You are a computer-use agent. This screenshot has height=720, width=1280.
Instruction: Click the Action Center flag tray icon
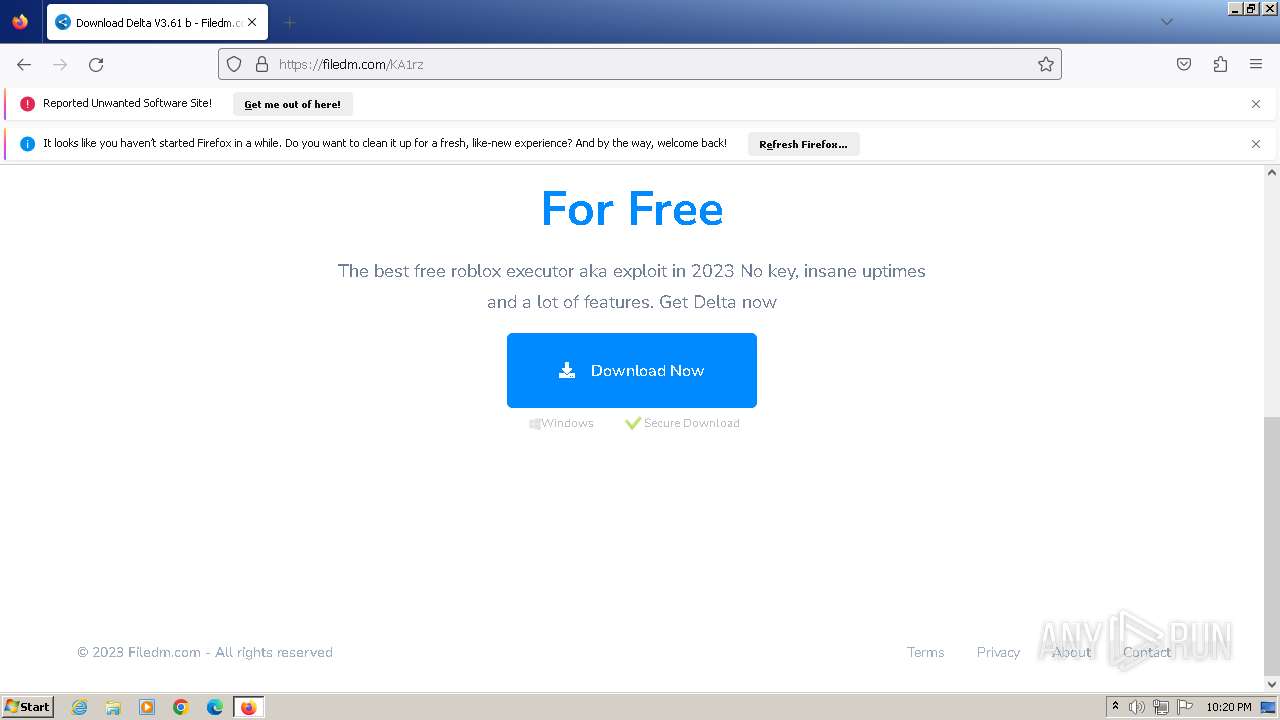pyautogui.click(x=1185, y=707)
